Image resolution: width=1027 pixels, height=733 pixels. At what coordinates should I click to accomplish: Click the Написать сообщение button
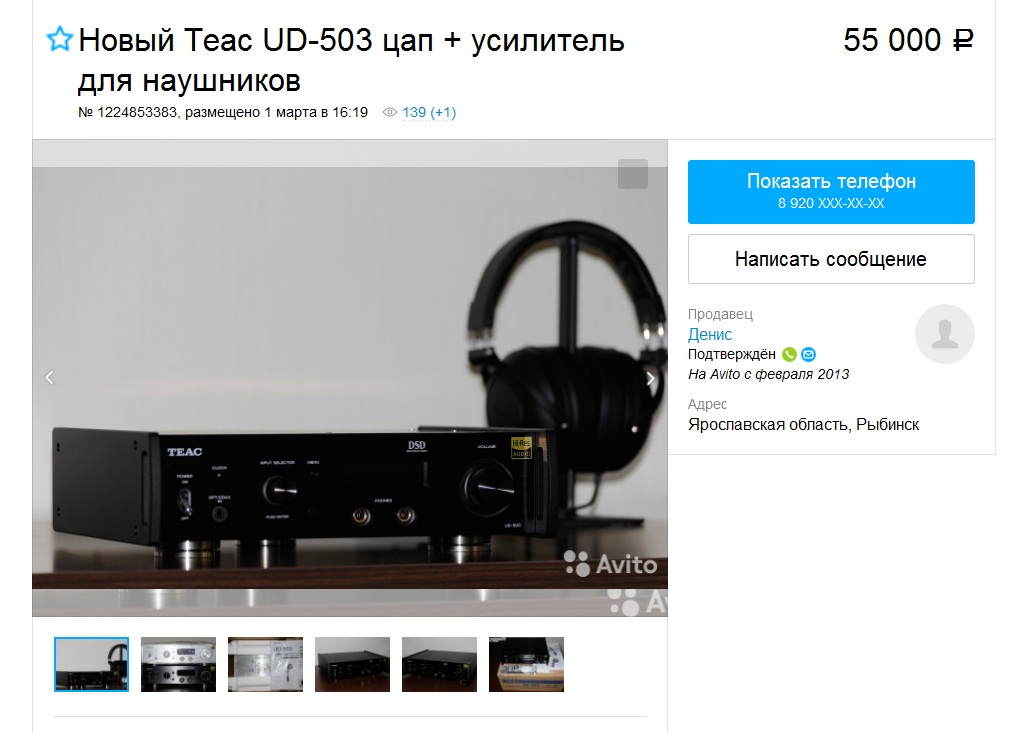[831, 259]
